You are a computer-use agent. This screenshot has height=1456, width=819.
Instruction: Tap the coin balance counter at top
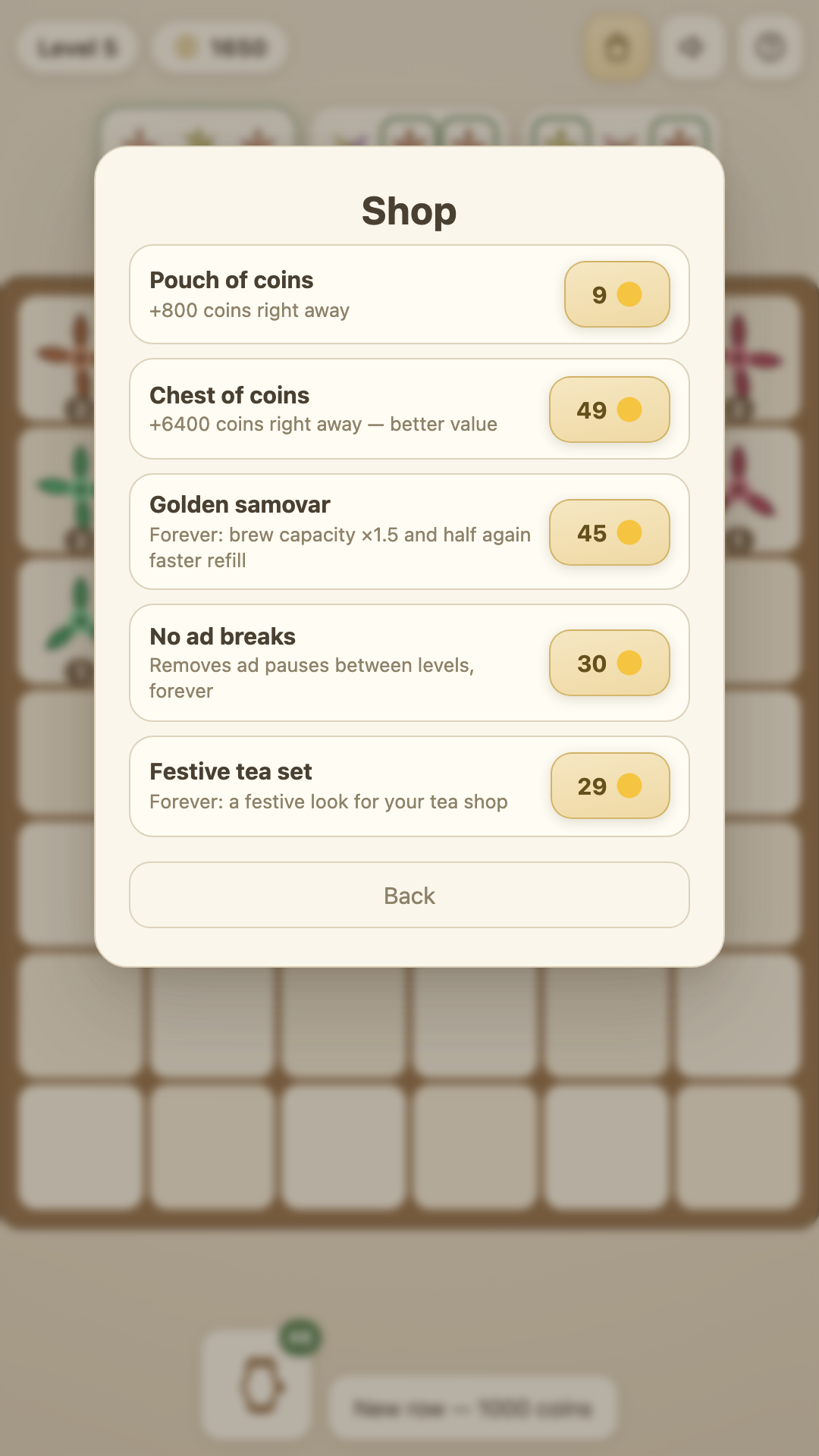pos(221,48)
